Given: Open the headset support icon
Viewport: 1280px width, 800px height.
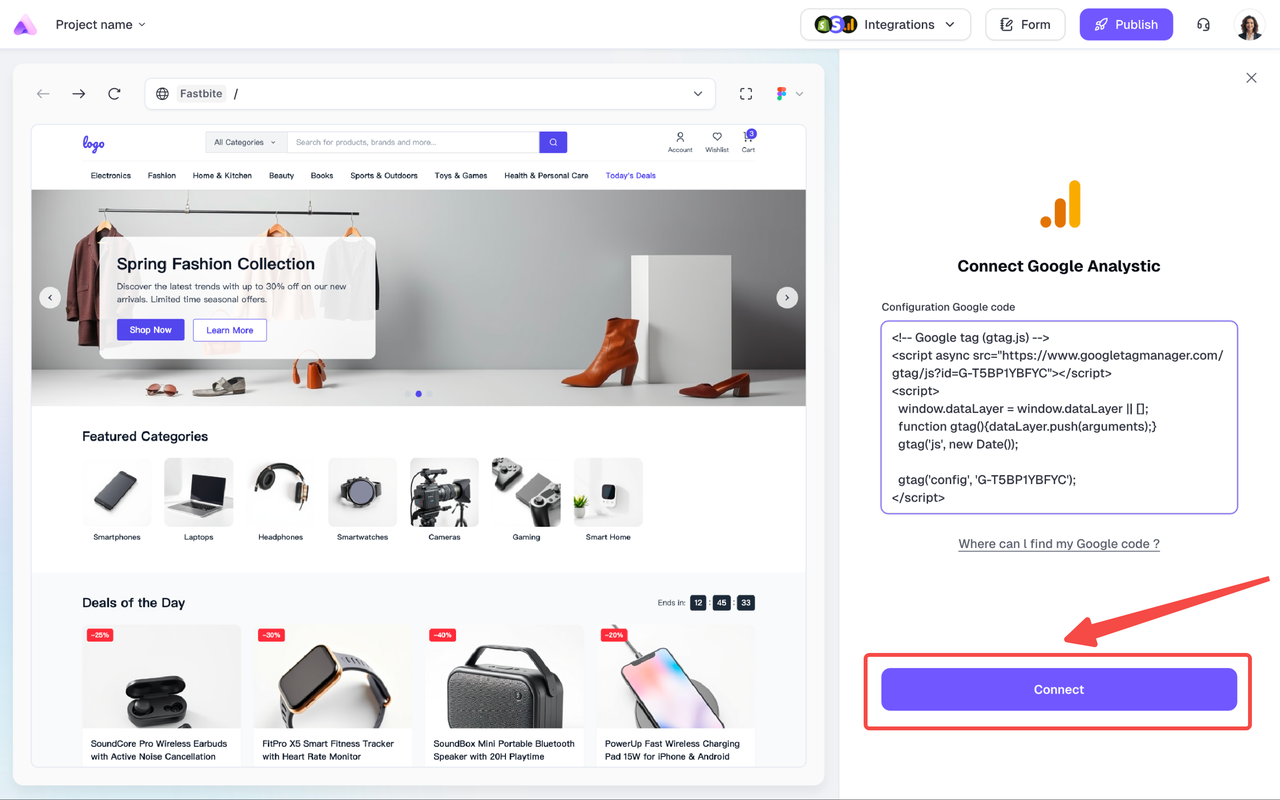Looking at the screenshot, I should tap(1203, 25).
